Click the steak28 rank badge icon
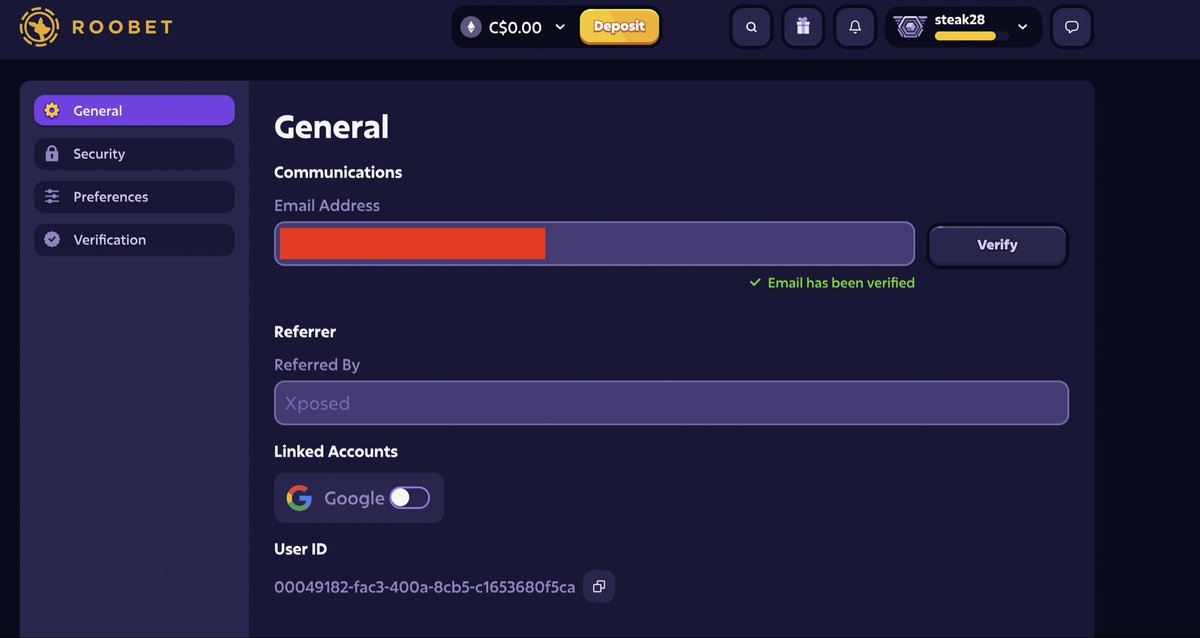Image resolution: width=1200 pixels, height=638 pixels. [909, 27]
